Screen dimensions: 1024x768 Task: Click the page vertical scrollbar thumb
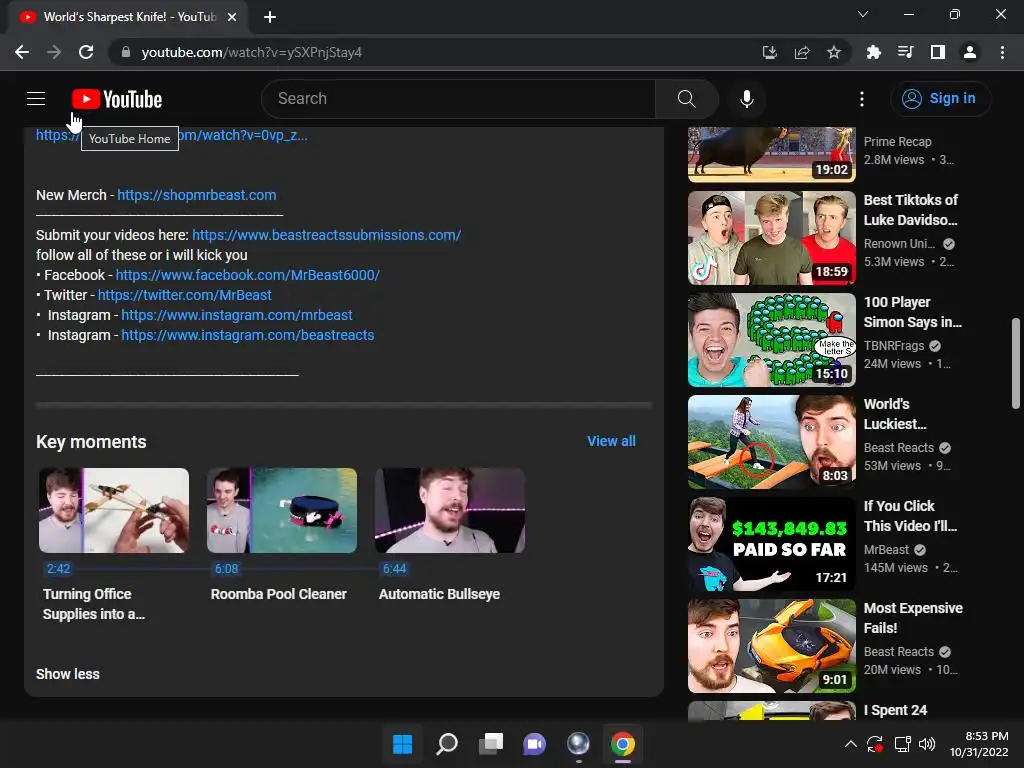pyautogui.click(x=1016, y=363)
